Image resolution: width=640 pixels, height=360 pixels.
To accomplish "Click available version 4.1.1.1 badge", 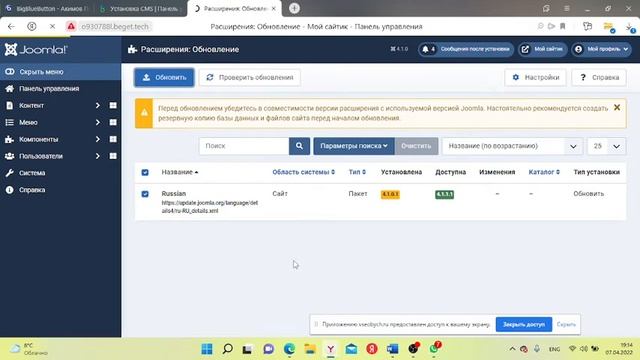I will (444, 194).
